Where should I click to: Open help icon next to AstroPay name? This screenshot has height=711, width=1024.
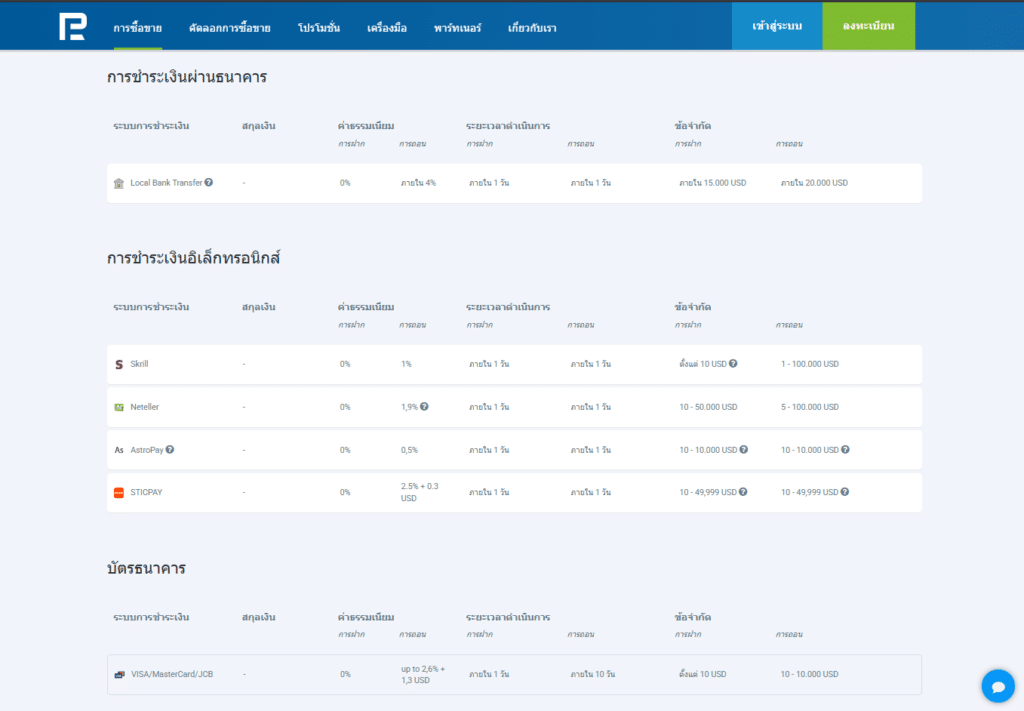[170, 449]
